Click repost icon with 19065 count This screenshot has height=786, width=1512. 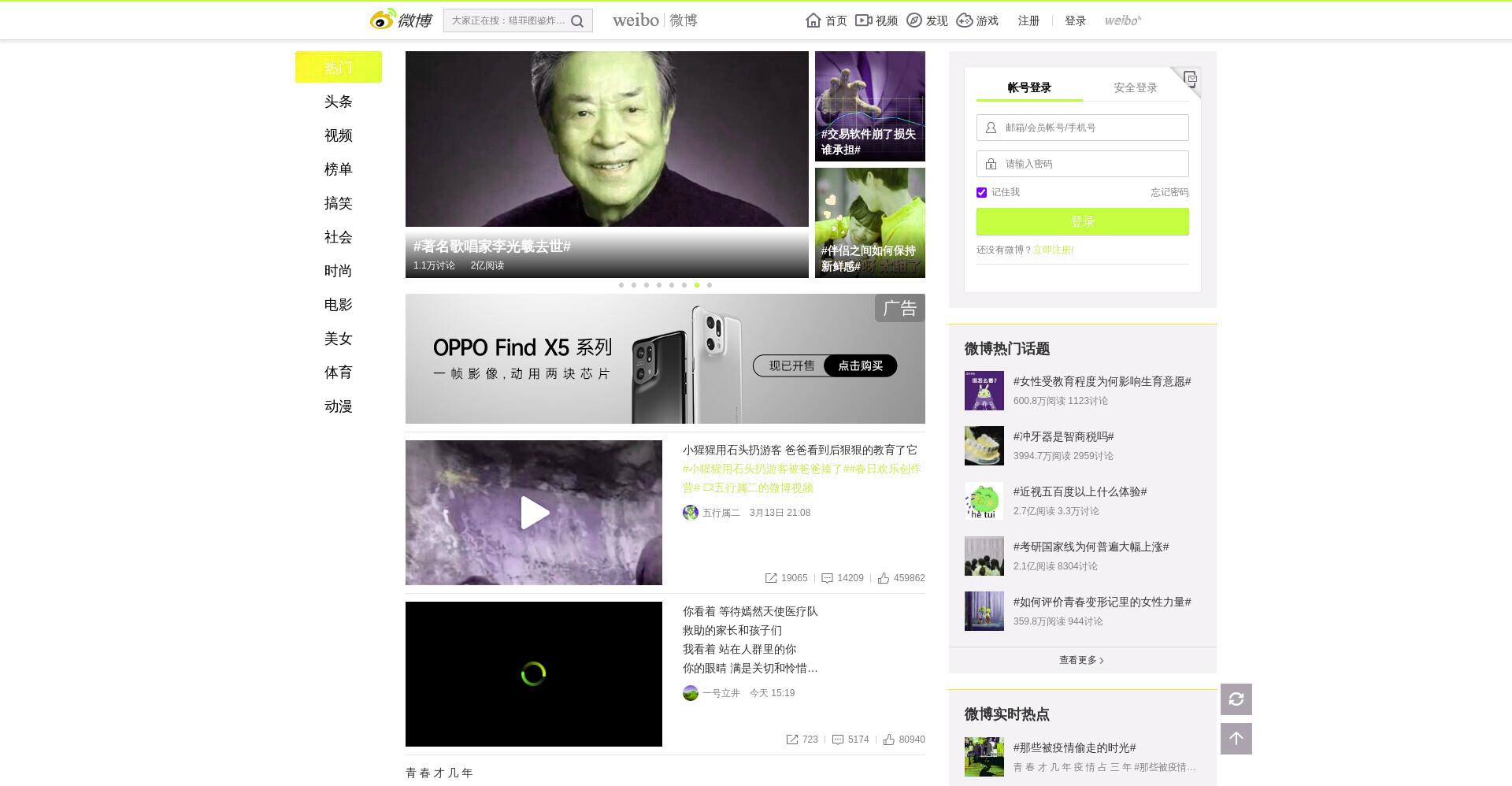click(x=771, y=578)
